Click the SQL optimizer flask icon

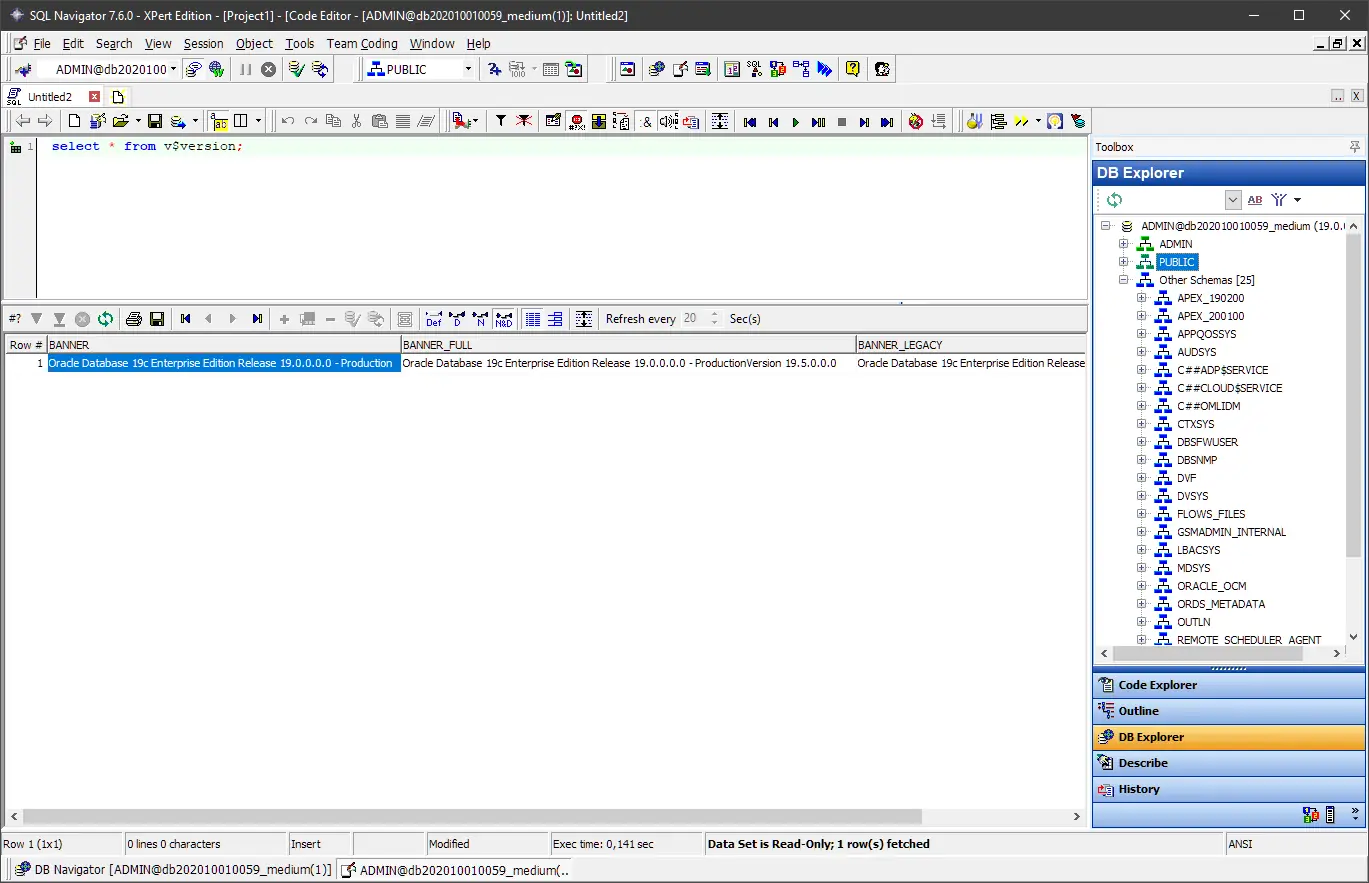(974, 121)
